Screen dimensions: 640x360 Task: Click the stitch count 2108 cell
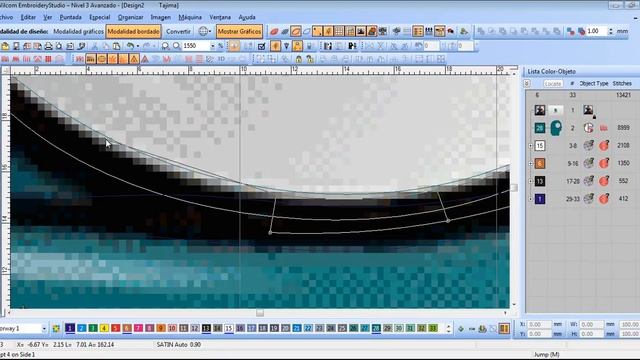click(x=623, y=145)
